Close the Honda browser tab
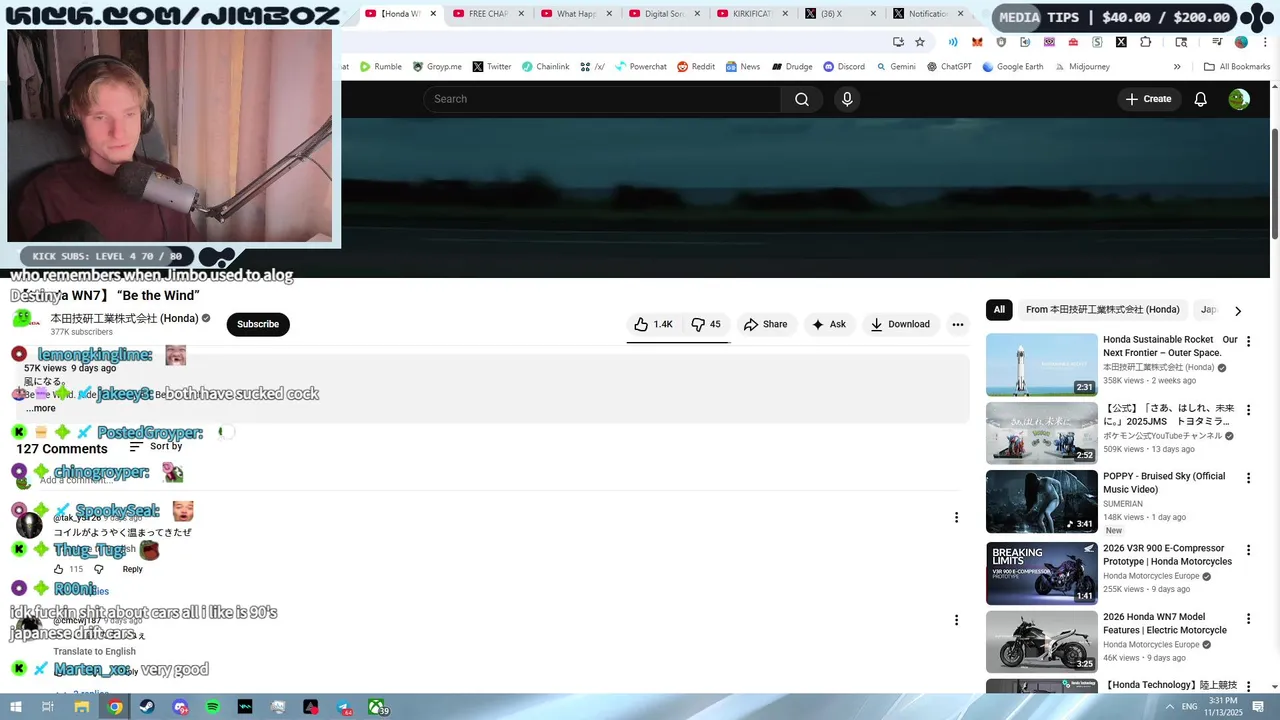The image size is (1280, 720). 433,14
